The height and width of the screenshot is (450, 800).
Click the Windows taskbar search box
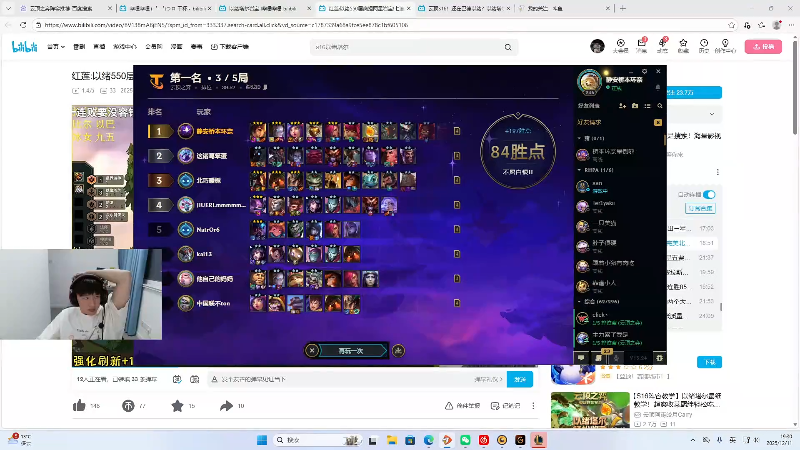point(317,440)
